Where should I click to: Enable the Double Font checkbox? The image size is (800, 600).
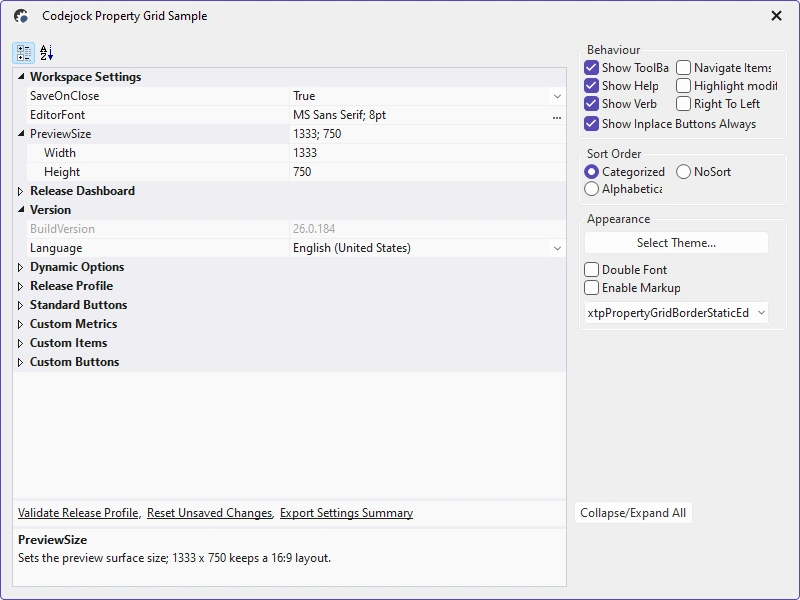[591, 269]
